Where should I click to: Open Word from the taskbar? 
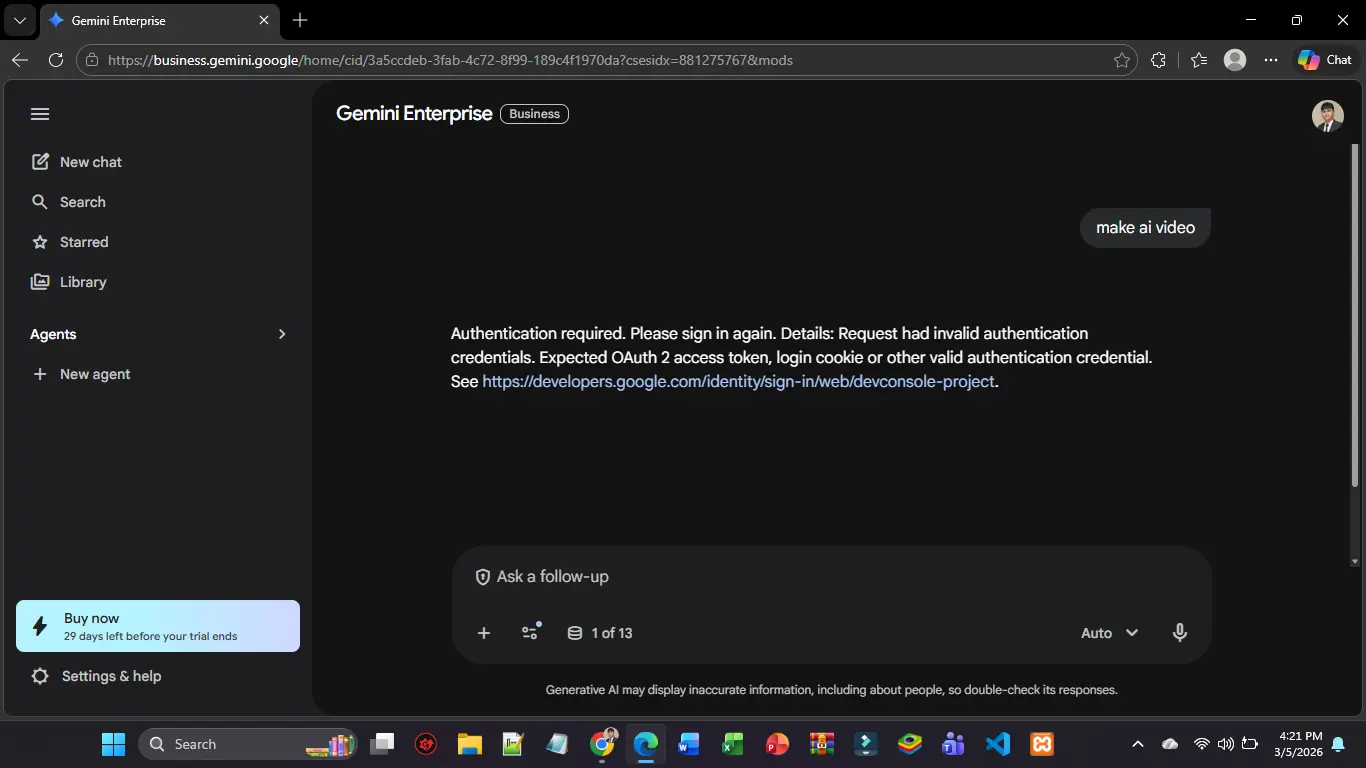click(x=689, y=744)
